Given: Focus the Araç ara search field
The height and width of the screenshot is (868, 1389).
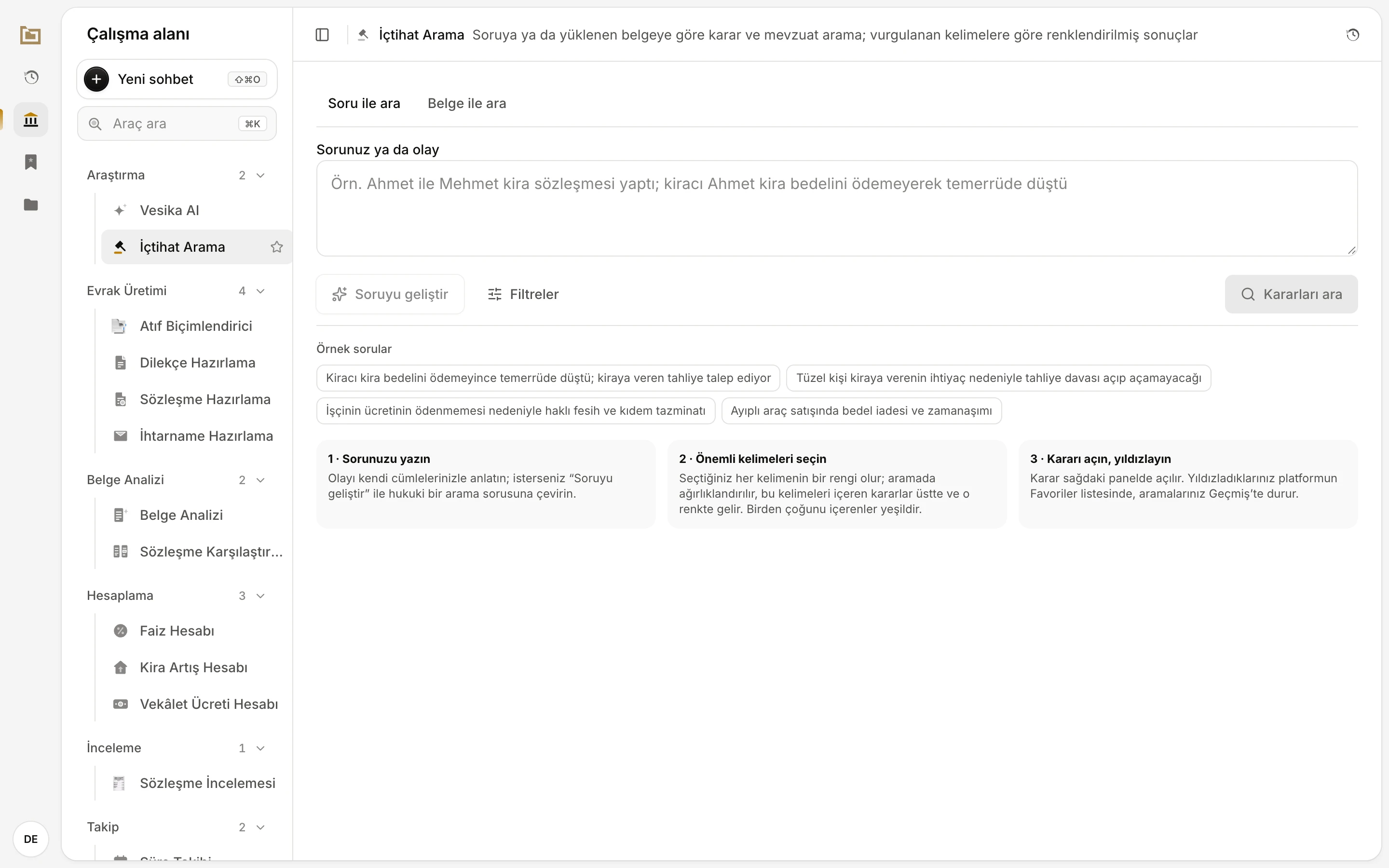Looking at the screenshot, I should tap(177, 123).
